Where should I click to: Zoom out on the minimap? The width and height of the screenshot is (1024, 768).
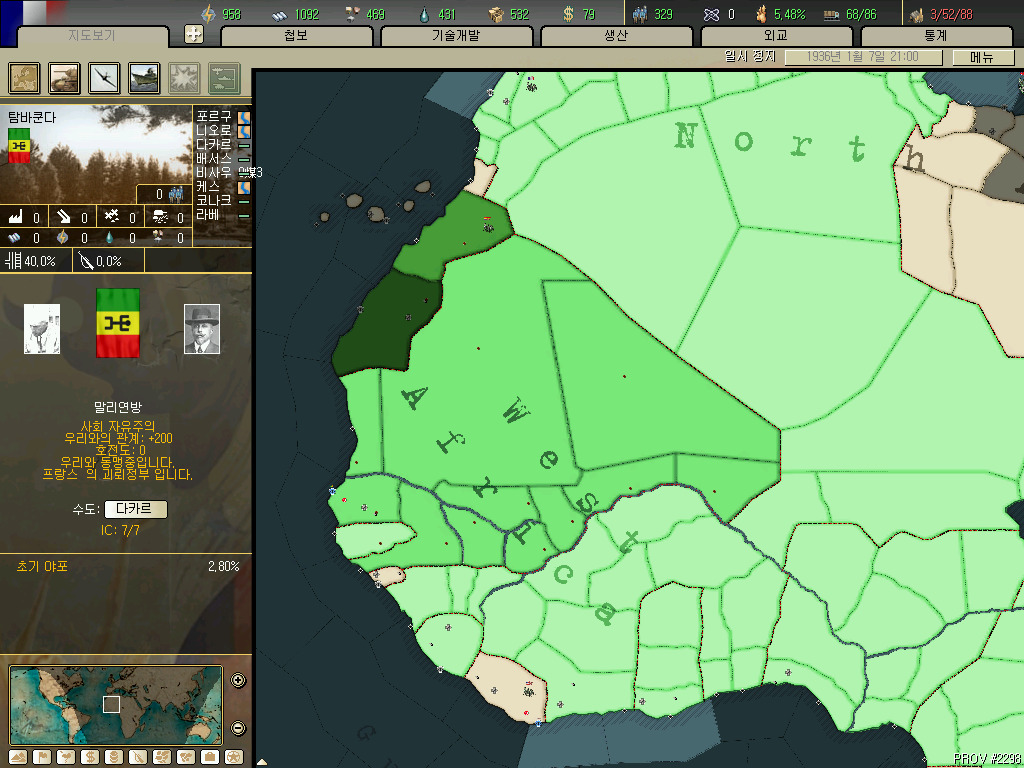238,728
